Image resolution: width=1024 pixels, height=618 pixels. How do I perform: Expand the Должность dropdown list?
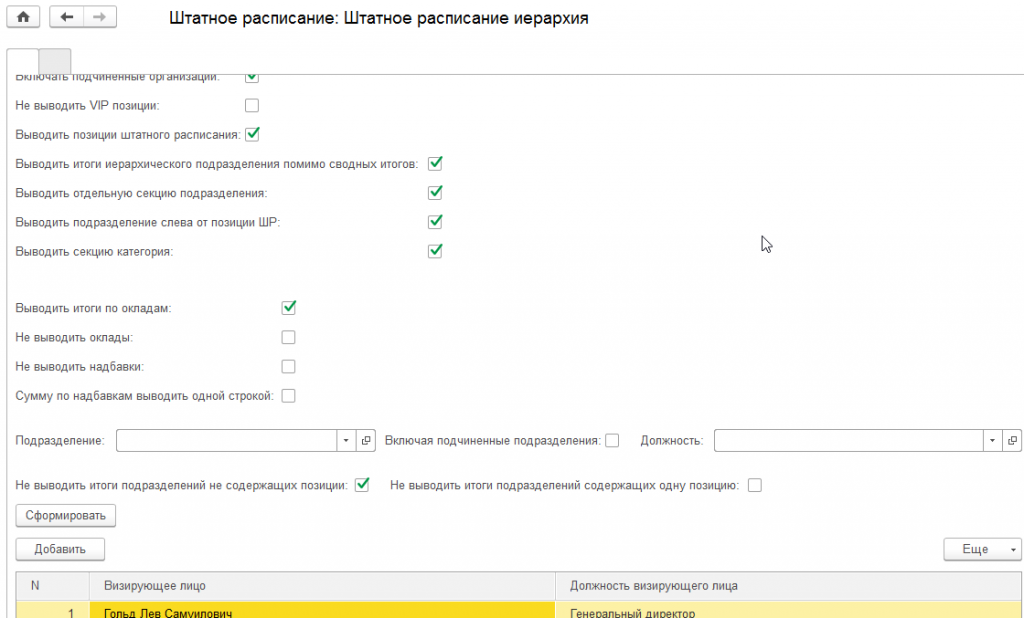(x=992, y=440)
